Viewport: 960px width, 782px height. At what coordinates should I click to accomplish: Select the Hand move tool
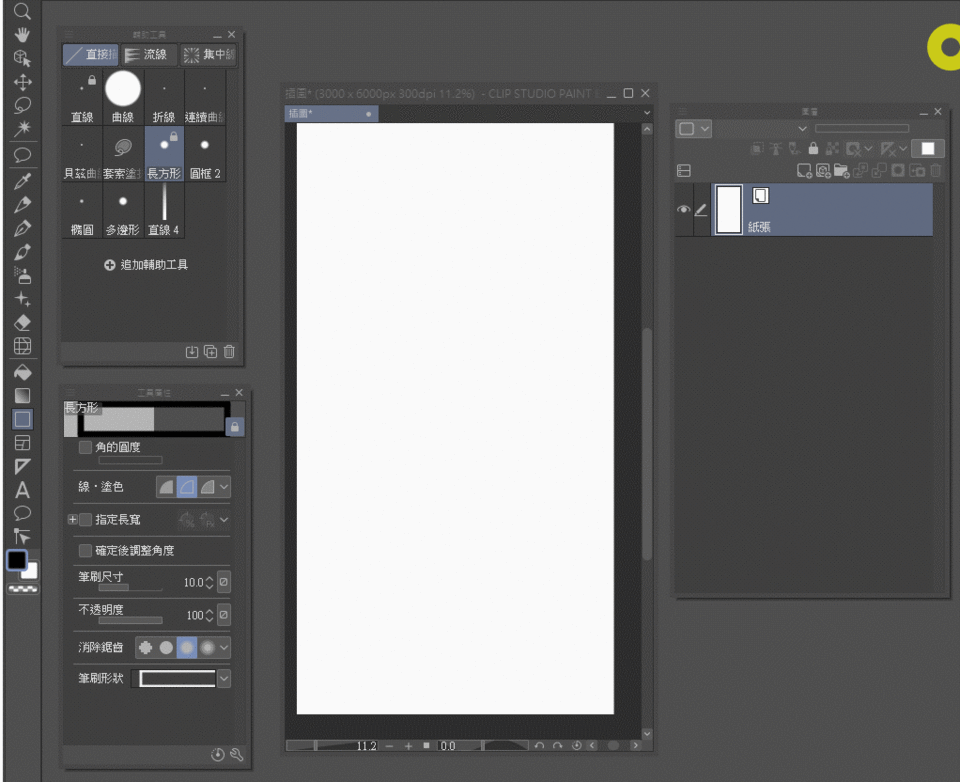pyautogui.click(x=22, y=35)
